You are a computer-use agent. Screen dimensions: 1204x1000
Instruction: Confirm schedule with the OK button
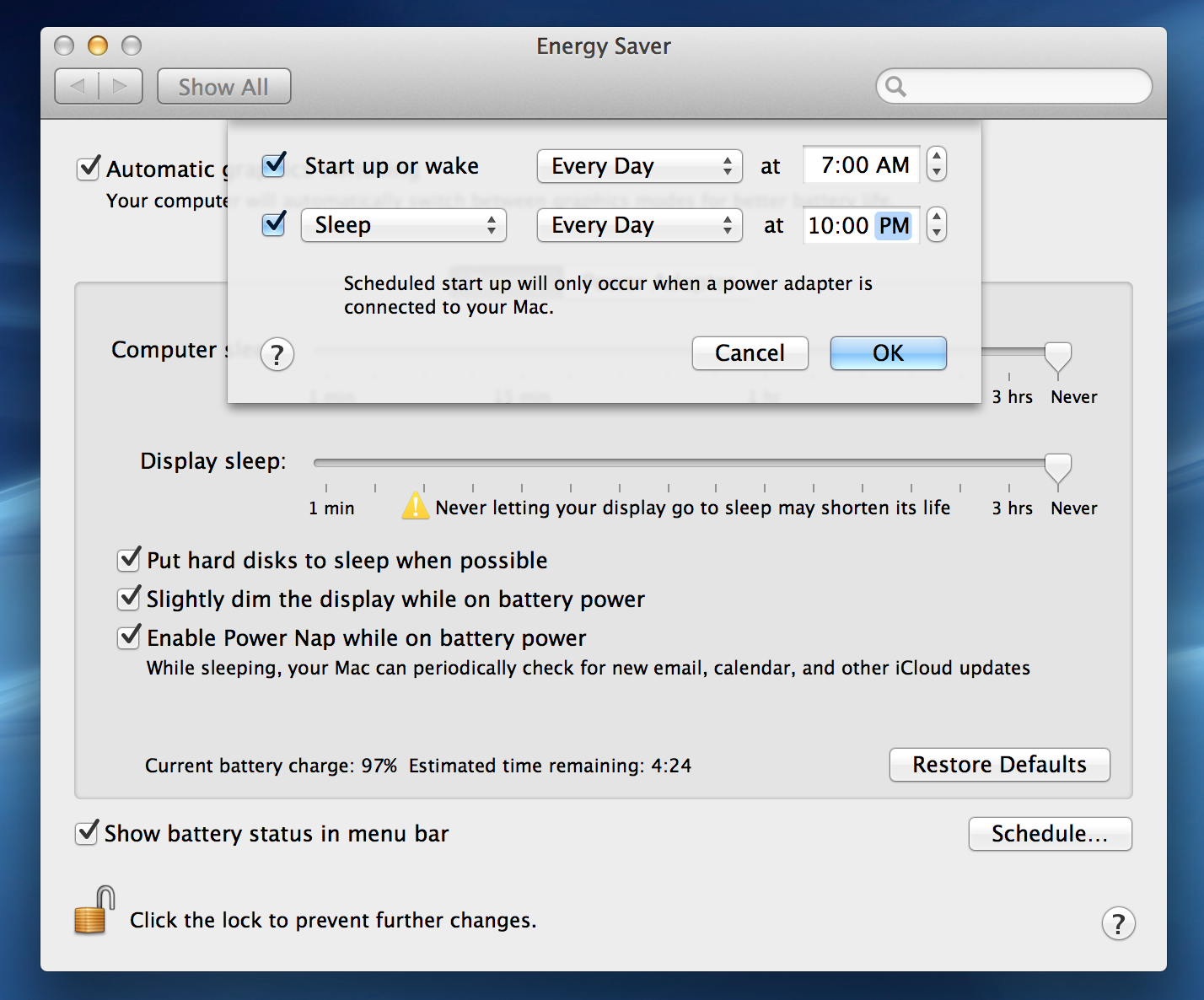888,353
